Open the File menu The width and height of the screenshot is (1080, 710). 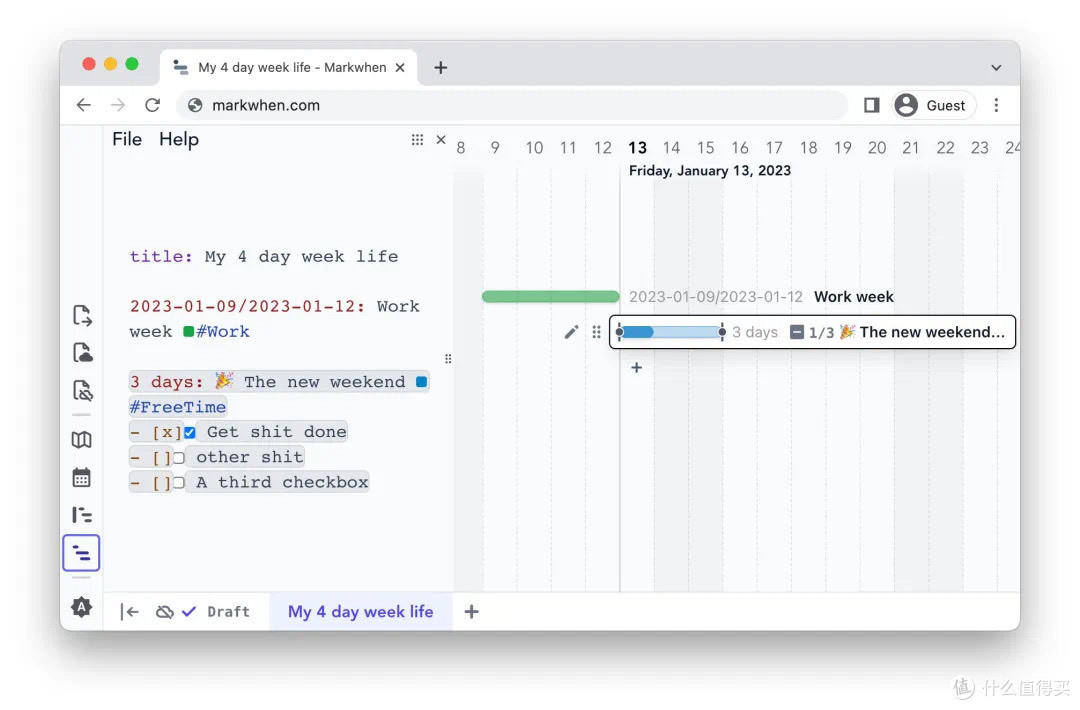click(x=127, y=139)
